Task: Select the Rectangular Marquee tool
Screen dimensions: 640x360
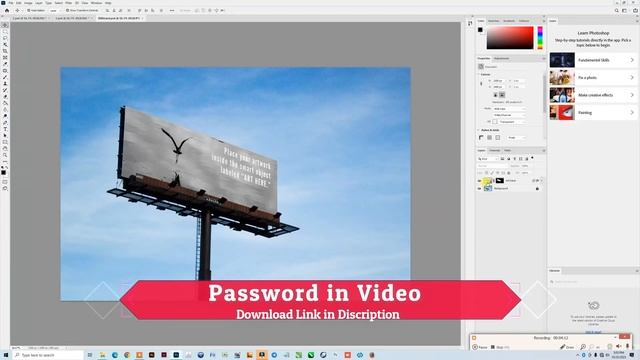Action: coord(5,31)
